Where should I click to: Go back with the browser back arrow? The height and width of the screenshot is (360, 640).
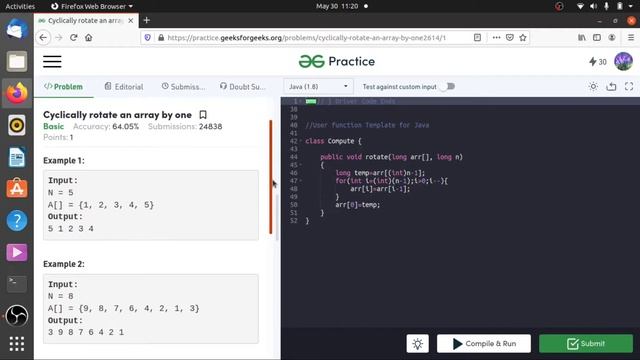43,38
